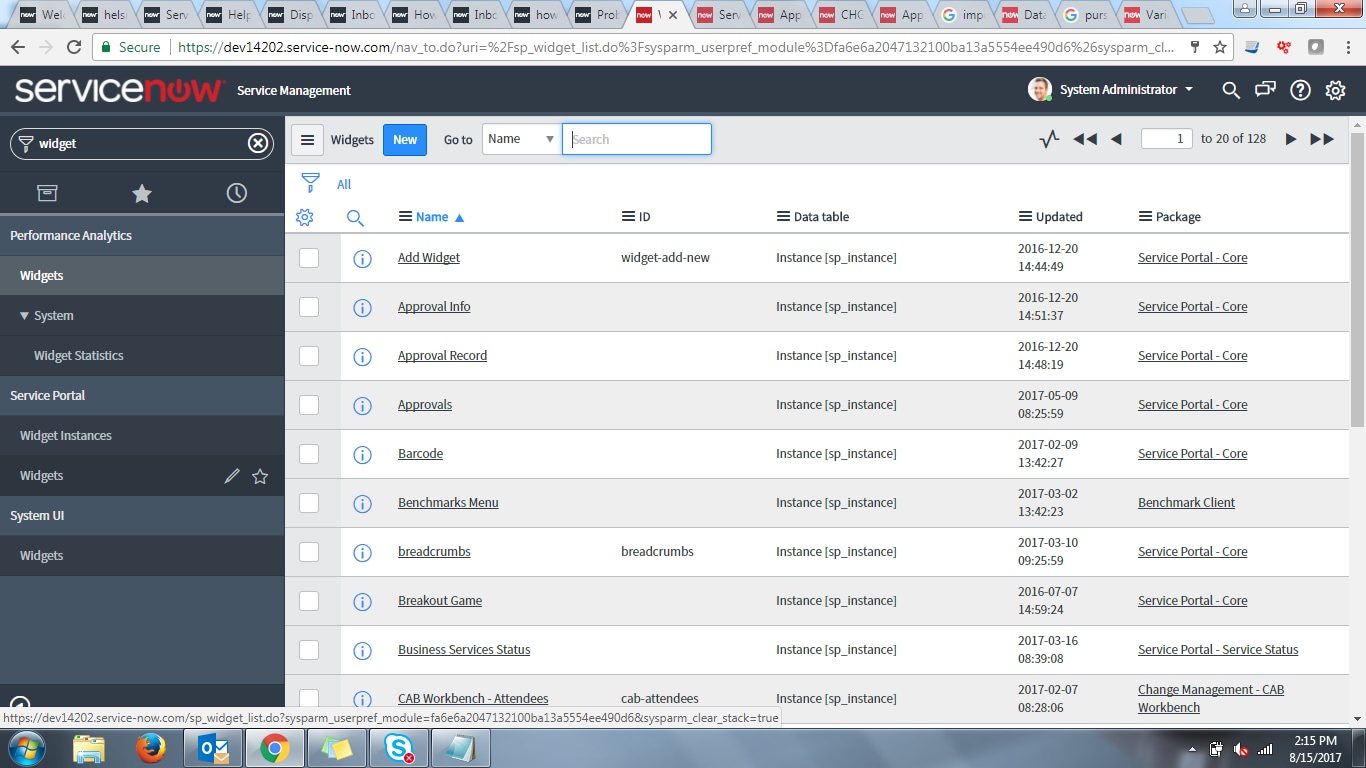The width and height of the screenshot is (1366, 768).
Task: Go to the previous page arrow
Action: 1116,139
